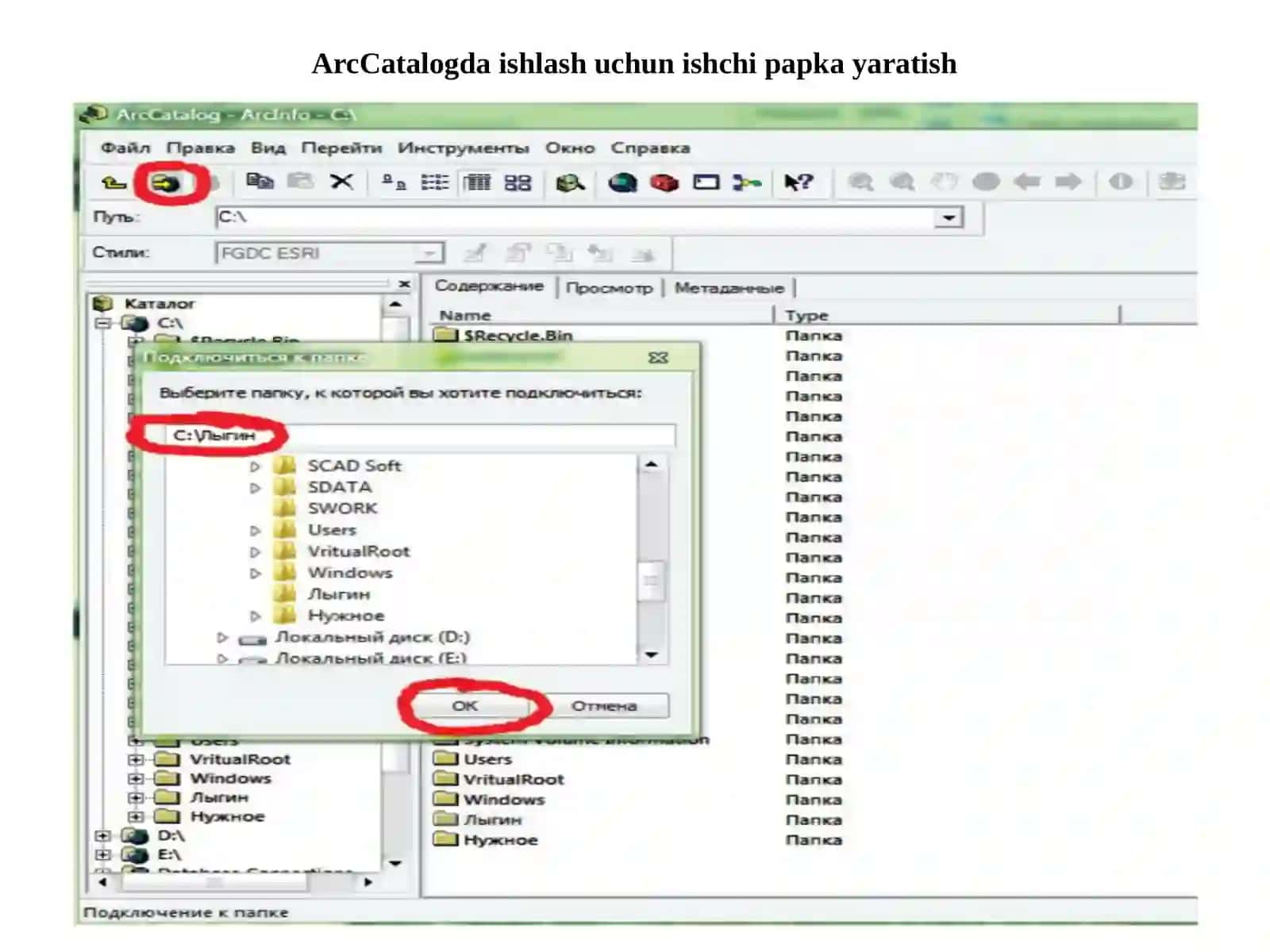Click the greyed Zoom Out icon
This screenshot has width=1270, height=952.
click(x=902, y=182)
